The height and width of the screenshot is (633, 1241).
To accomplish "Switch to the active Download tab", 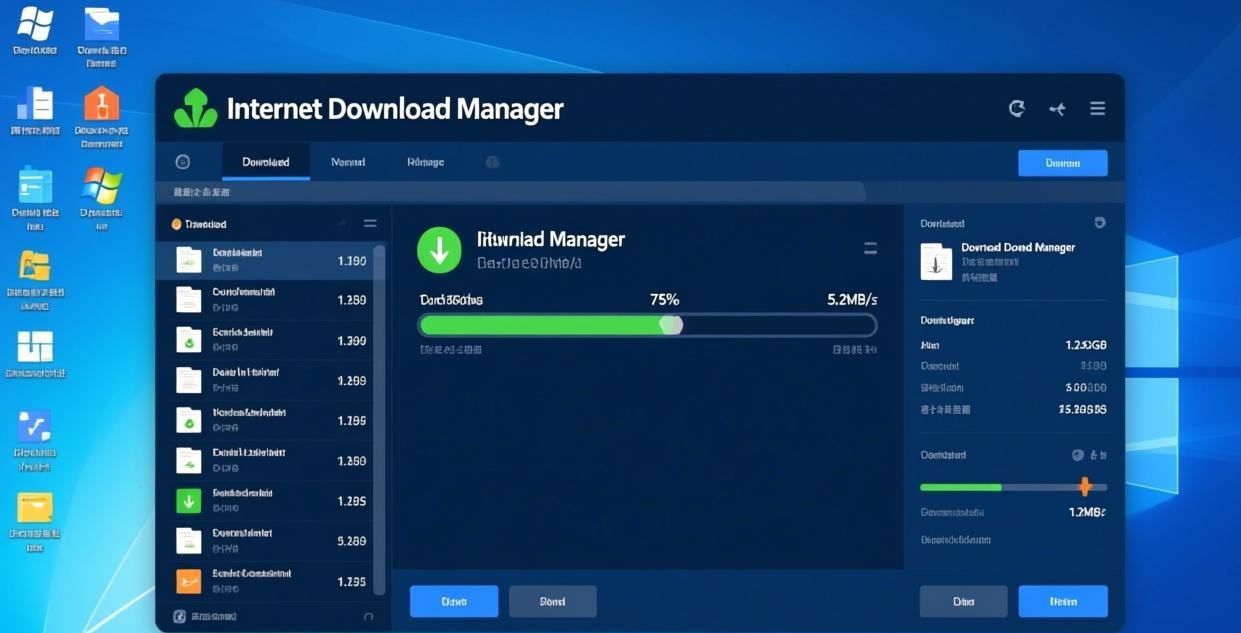I will click(266, 162).
